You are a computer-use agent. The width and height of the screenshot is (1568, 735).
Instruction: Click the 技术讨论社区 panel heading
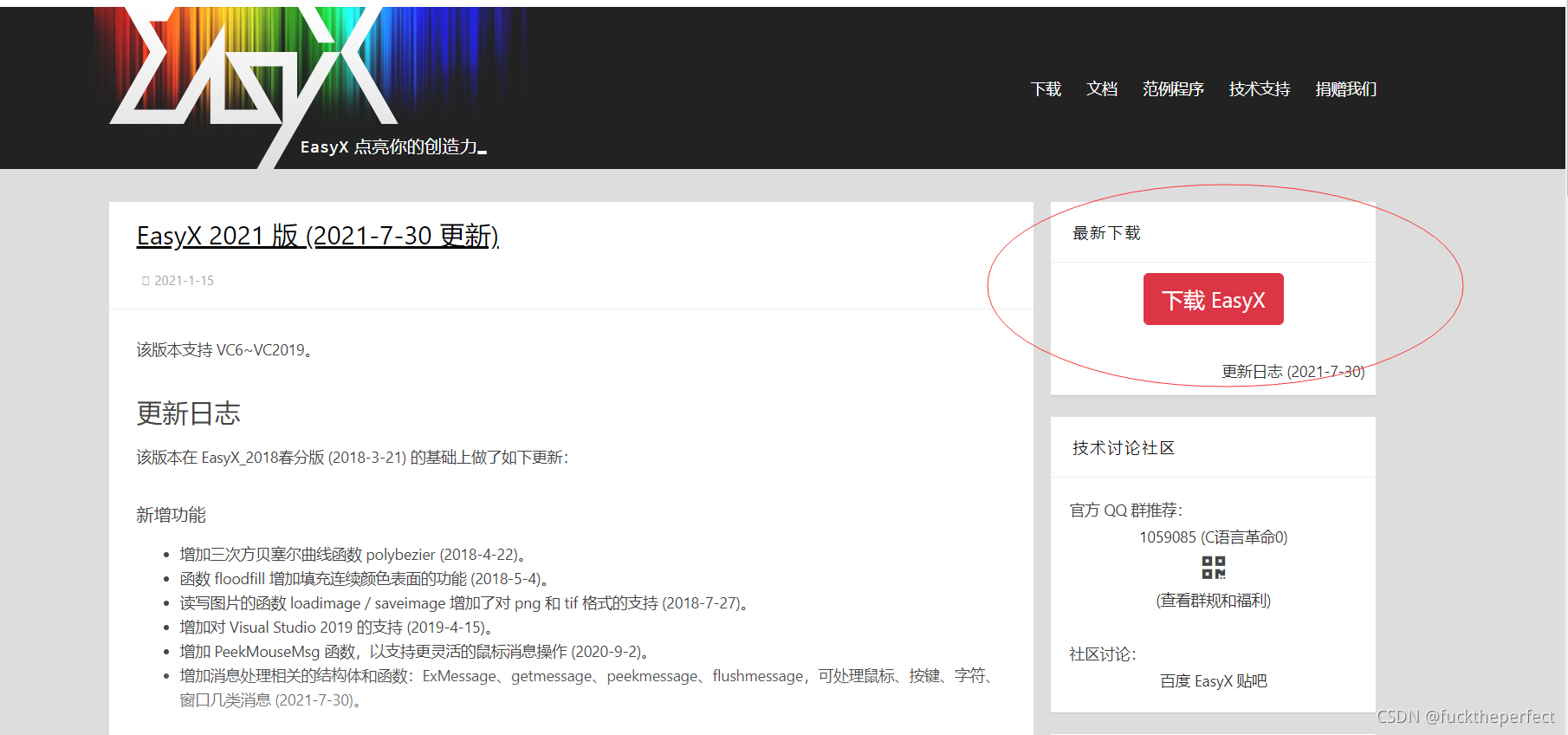coord(1124,448)
